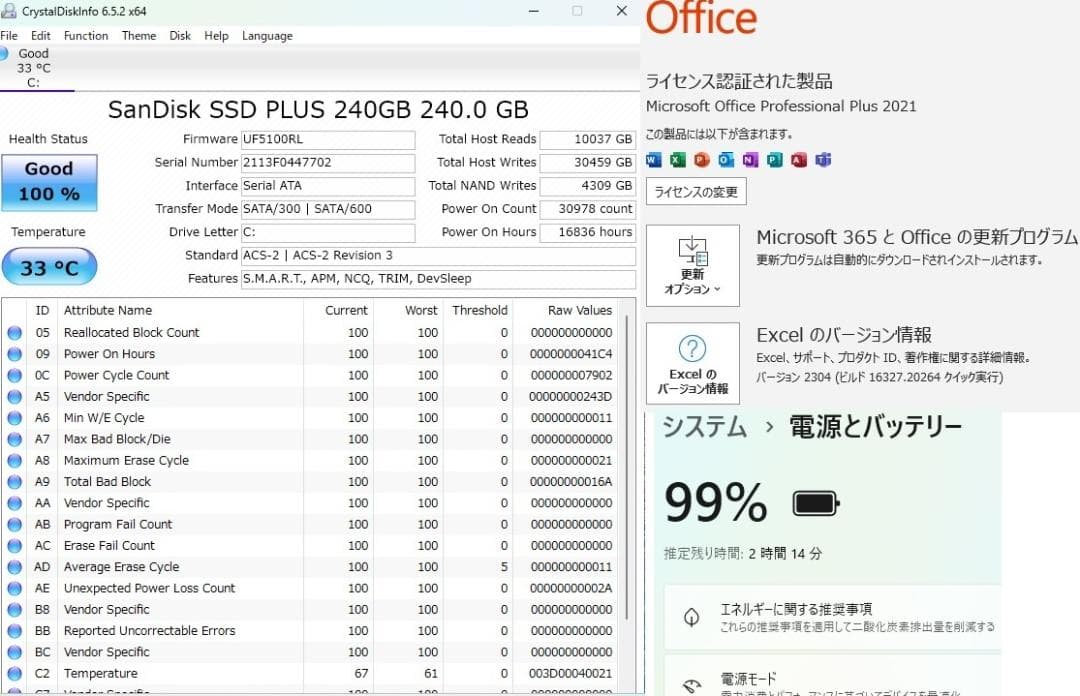Click the Excel icon in the products row
The height and width of the screenshot is (696, 1080).
(x=675, y=160)
